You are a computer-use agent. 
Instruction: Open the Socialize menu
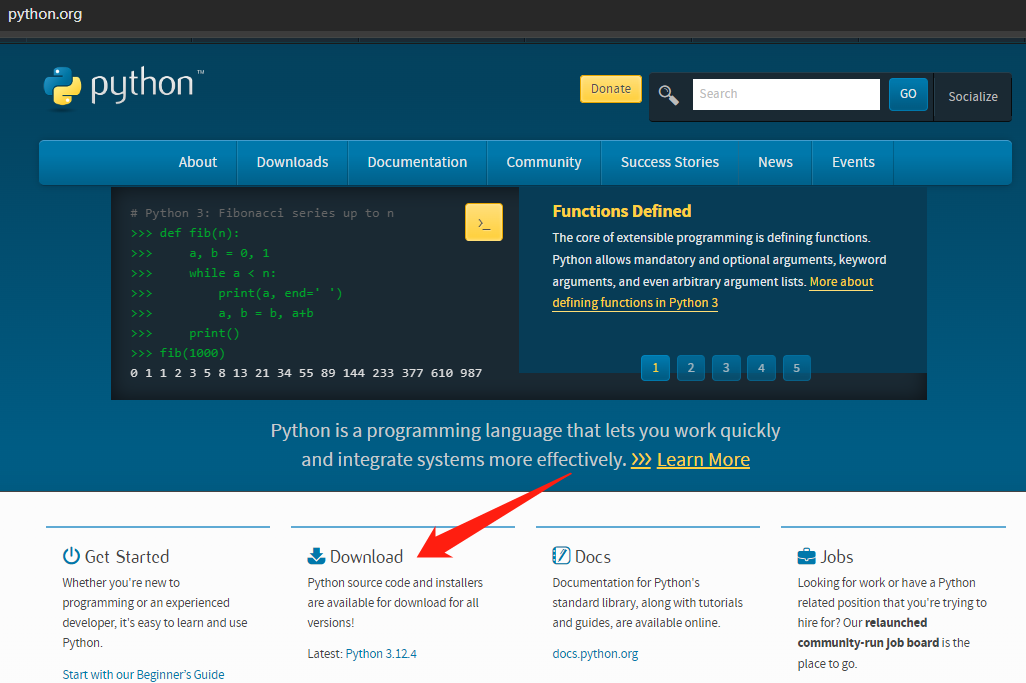973,97
